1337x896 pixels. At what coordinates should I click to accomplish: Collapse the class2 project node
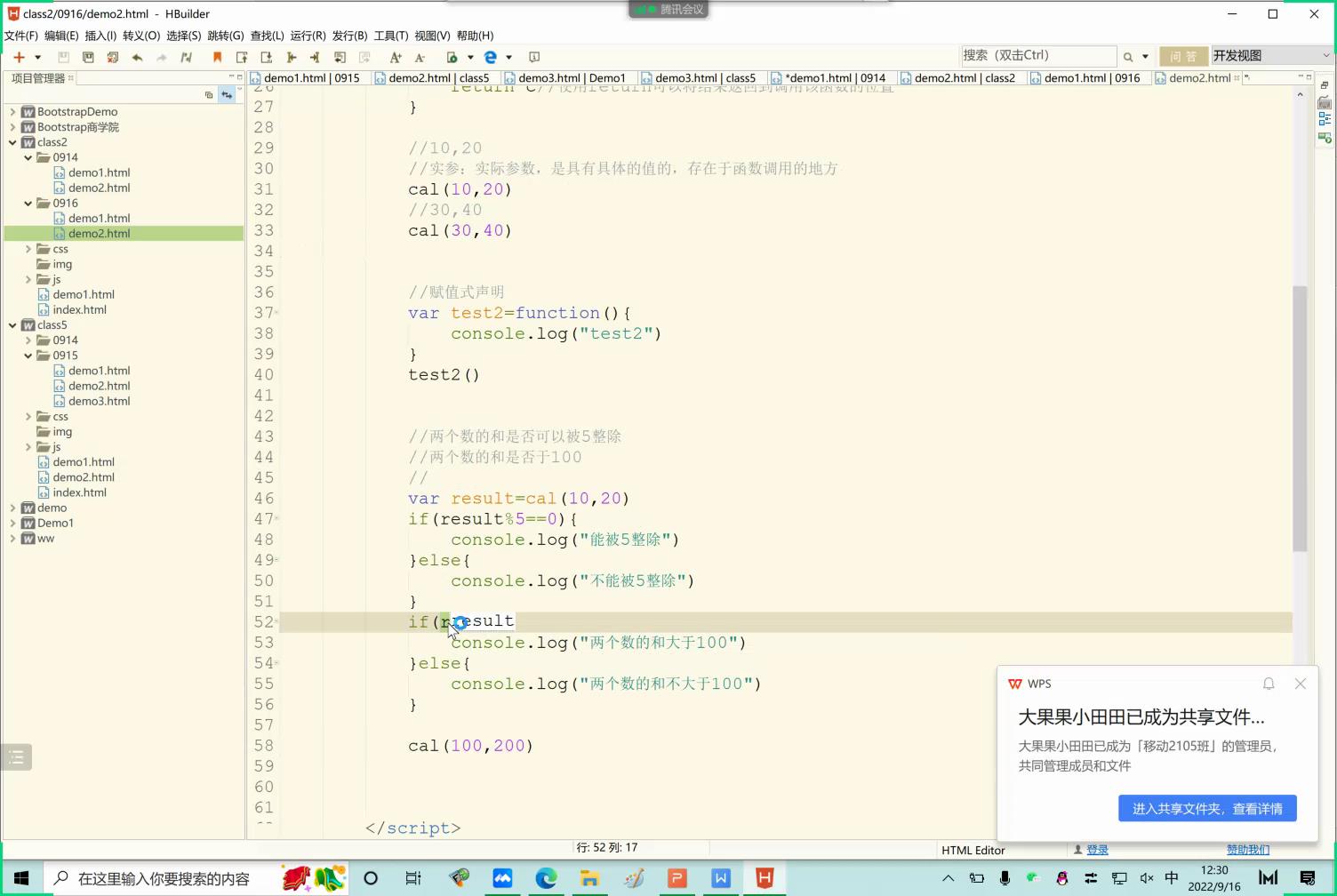12,142
